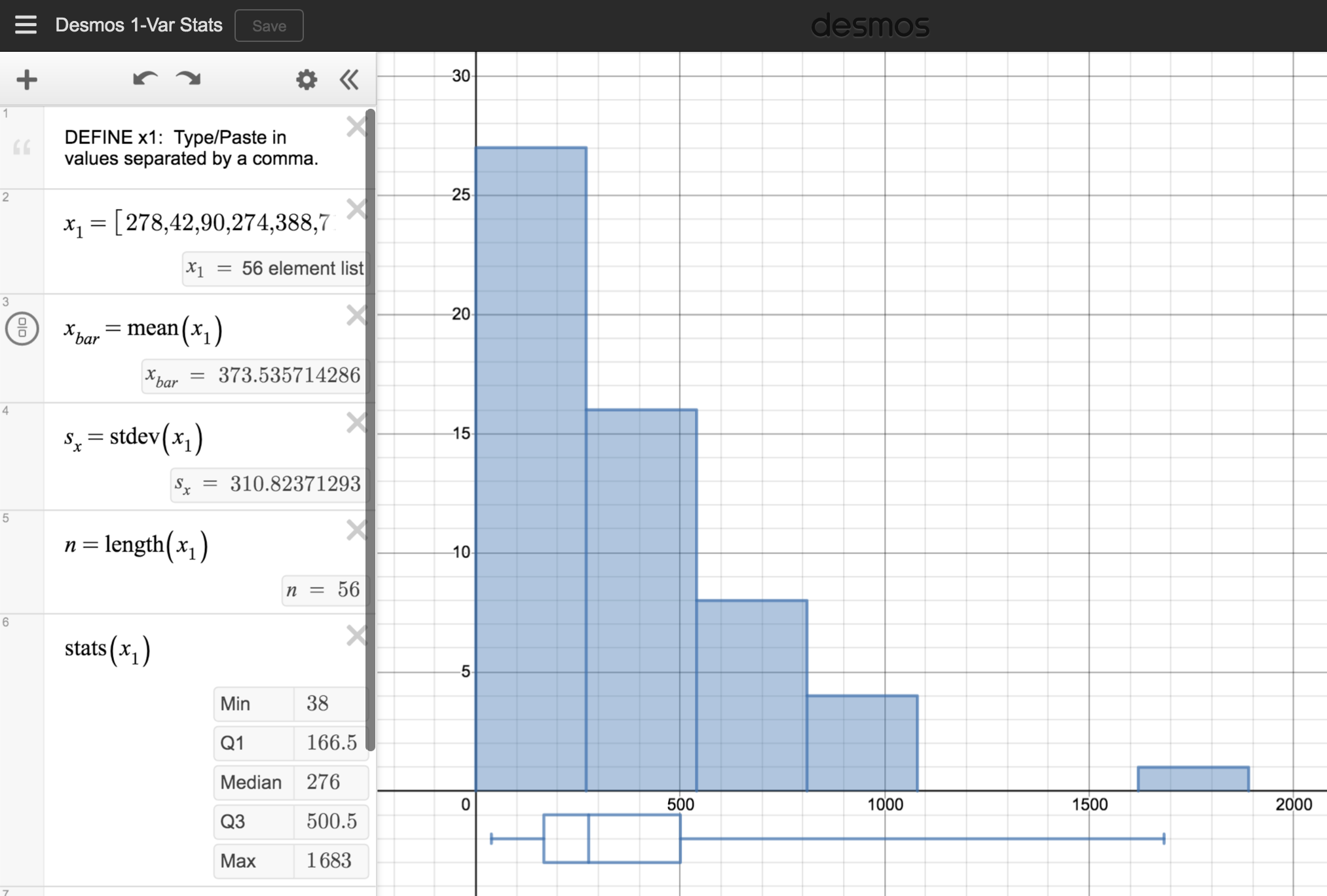The height and width of the screenshot is (896, 1327).
Task: Open the Edit List gear settings
Action: [306, 80]
